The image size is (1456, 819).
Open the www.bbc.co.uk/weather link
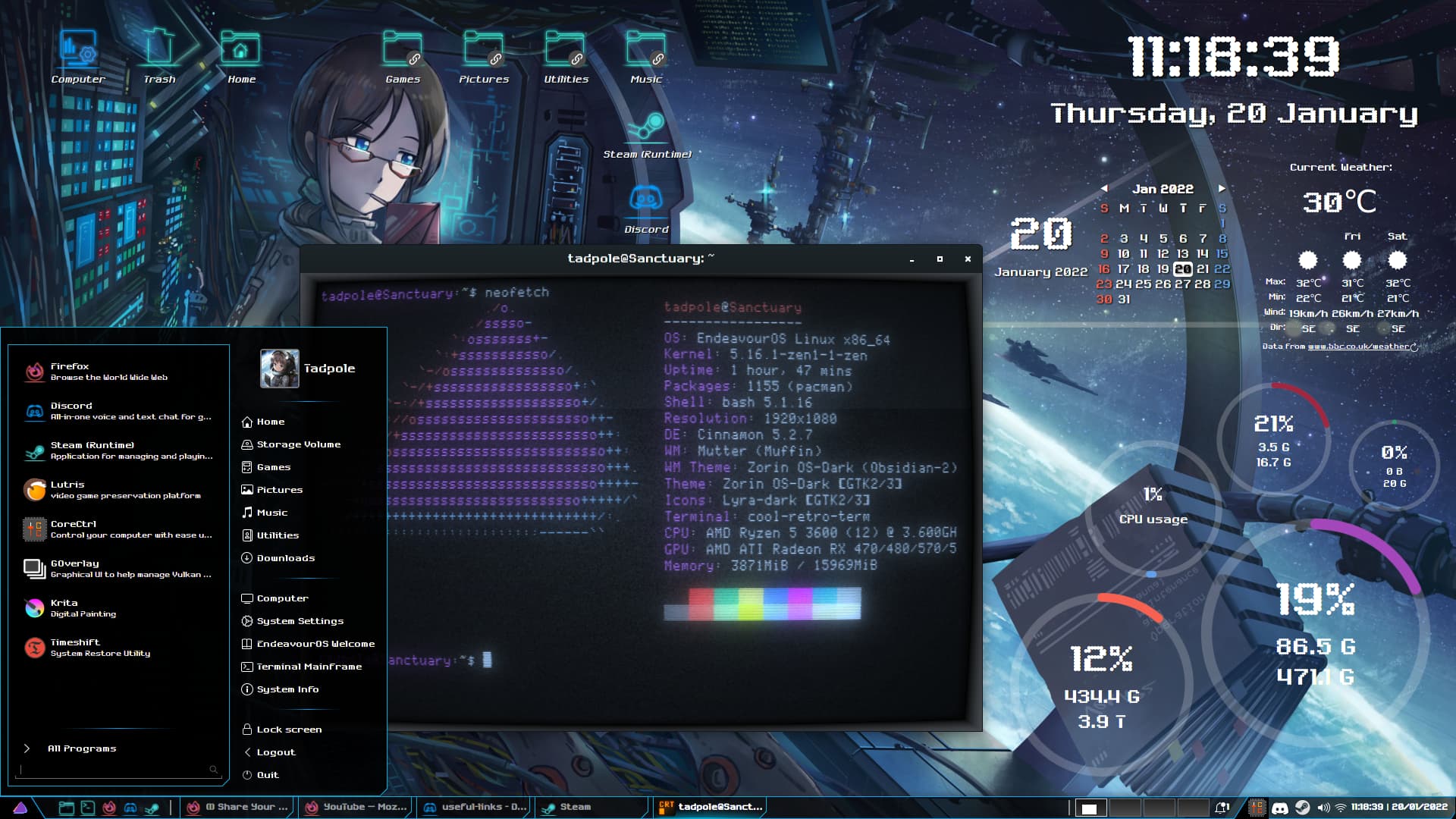click(1357, 347)
